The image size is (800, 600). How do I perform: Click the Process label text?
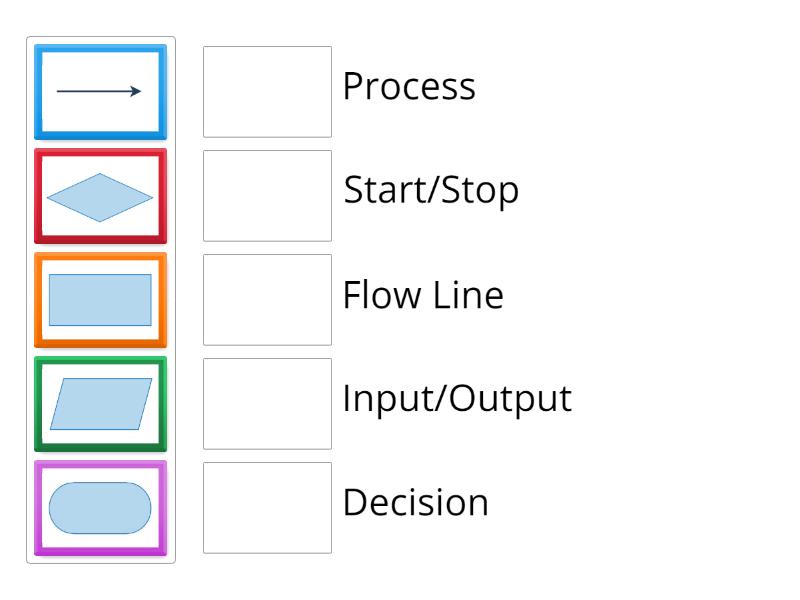(409, 87)
